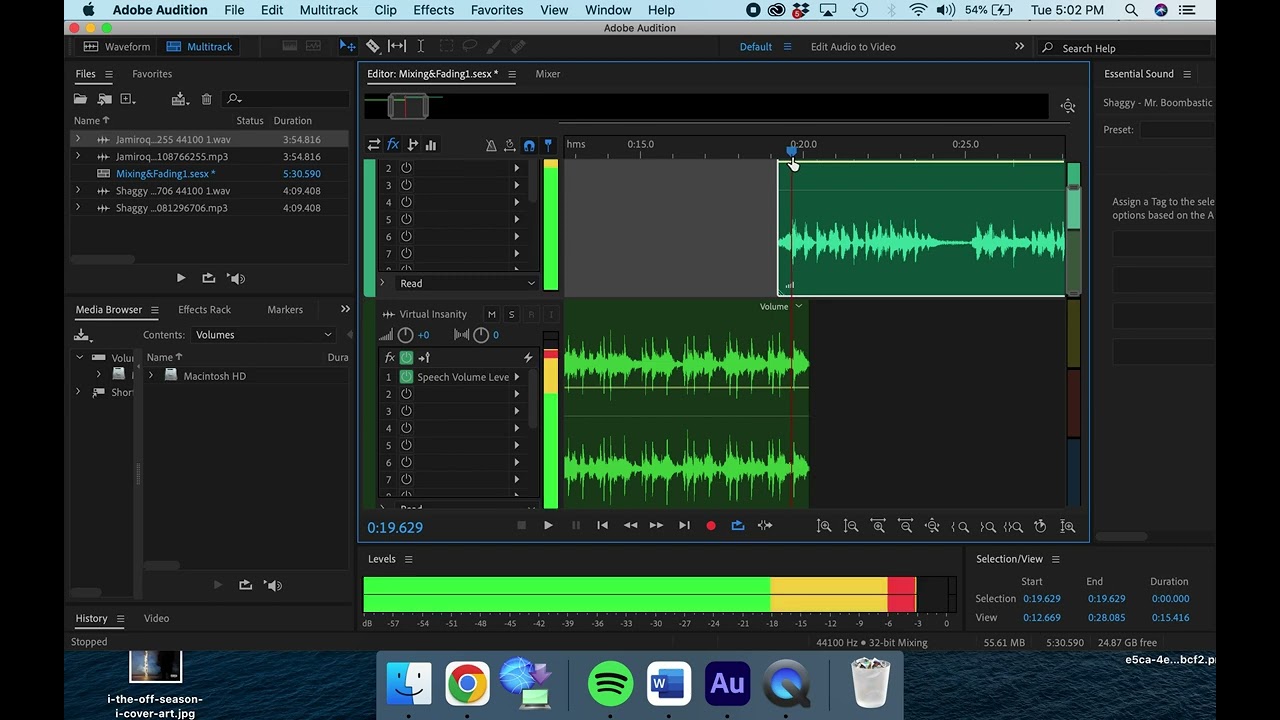
Task: Toggle the Metronome
Action: pos(491,145)
